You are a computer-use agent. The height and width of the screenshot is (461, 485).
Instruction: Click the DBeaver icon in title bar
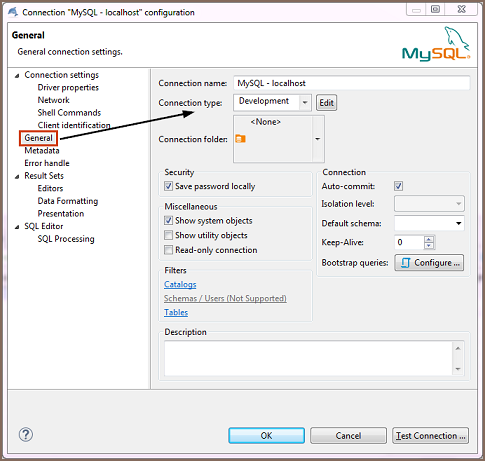[x=13, y=12]
